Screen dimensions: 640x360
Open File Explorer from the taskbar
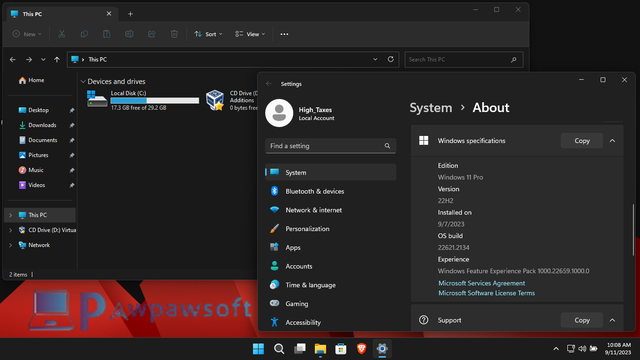point(320,349)
